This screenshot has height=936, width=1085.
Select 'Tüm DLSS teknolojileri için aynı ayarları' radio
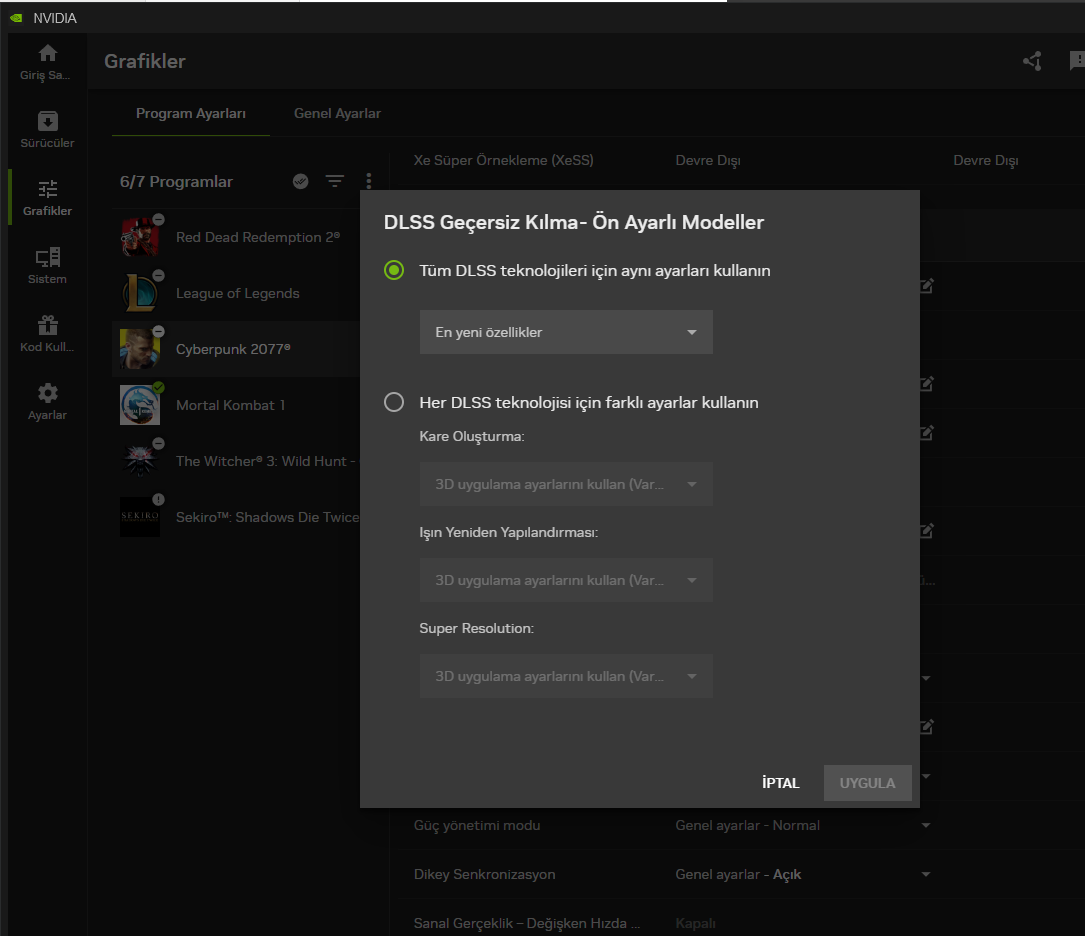click(x=394, y=270)
